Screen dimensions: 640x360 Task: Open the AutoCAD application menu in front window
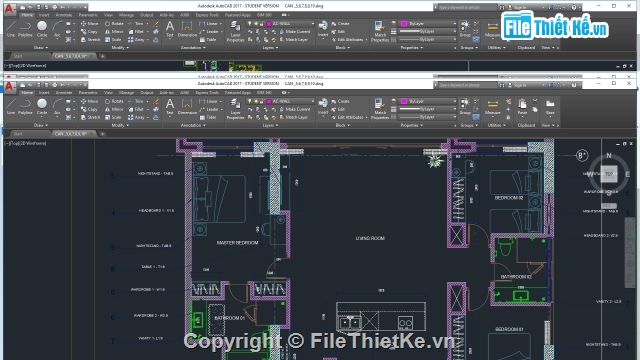[10, 86]
